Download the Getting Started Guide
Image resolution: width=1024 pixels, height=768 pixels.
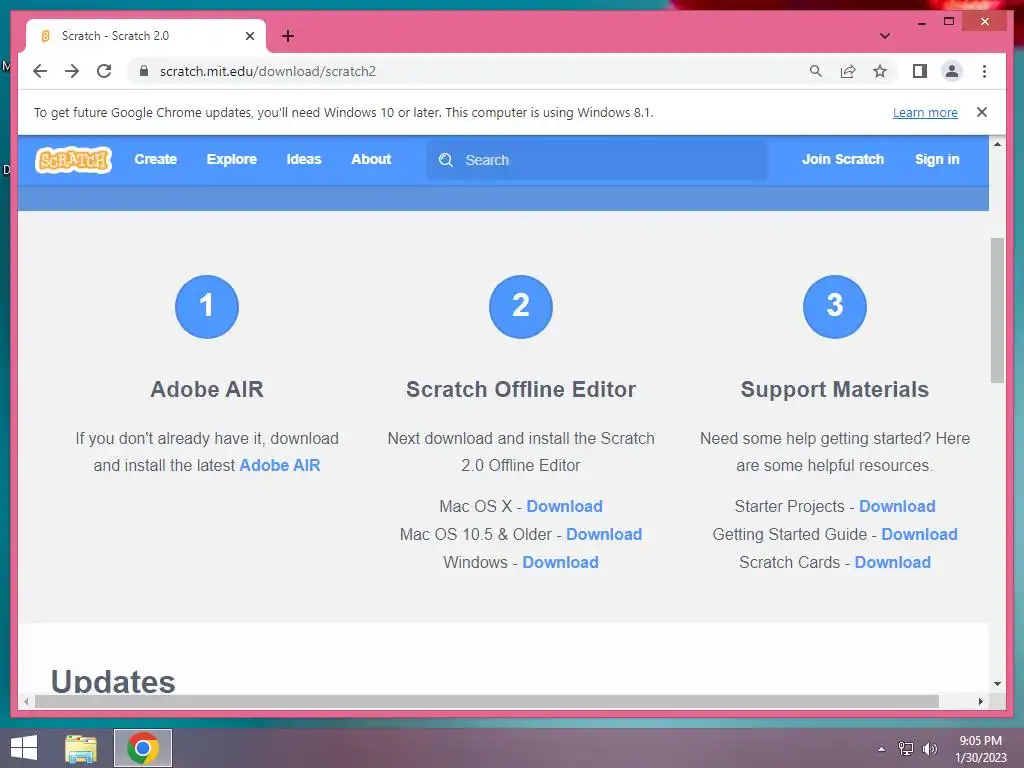click(x=920, y=535)
